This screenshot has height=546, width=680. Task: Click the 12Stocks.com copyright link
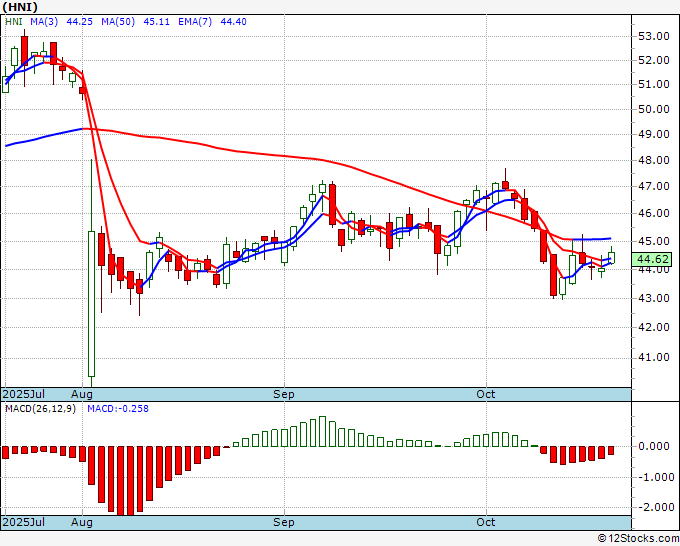(x=638, y=539)
